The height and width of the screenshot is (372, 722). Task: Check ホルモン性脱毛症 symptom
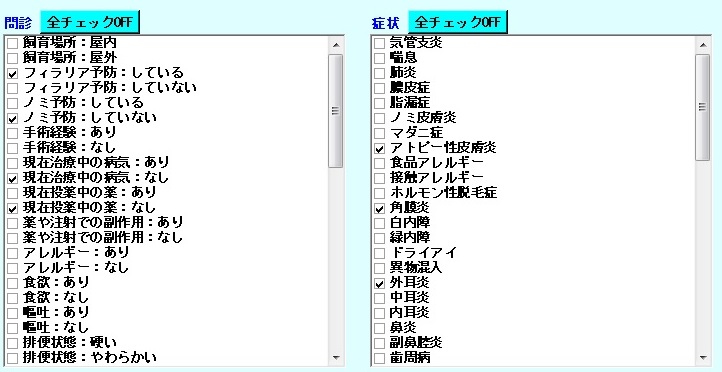click(x=379, y=193)
